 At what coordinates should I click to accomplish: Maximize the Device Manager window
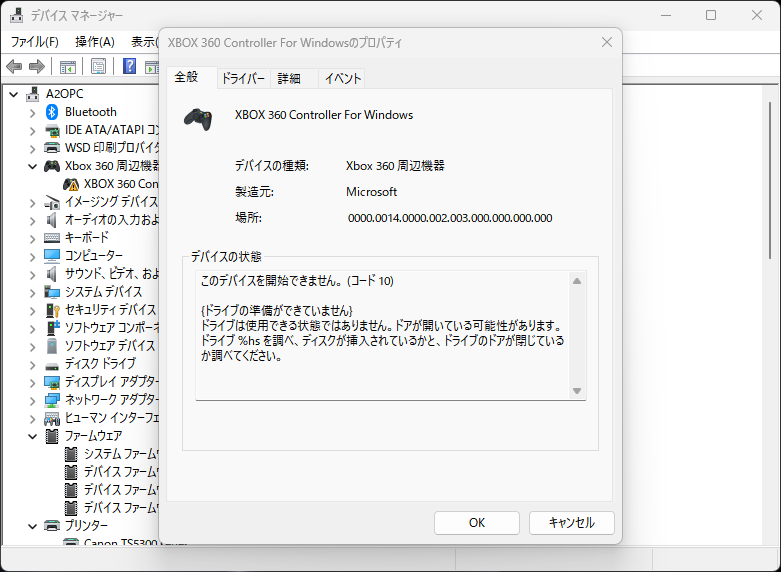coord(711,15)
